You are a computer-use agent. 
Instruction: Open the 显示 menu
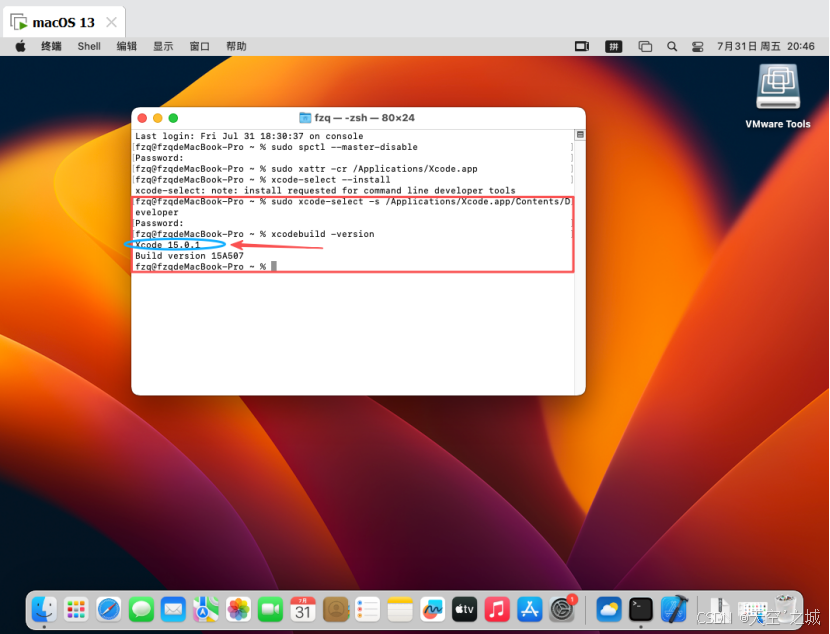coord(163,47)
